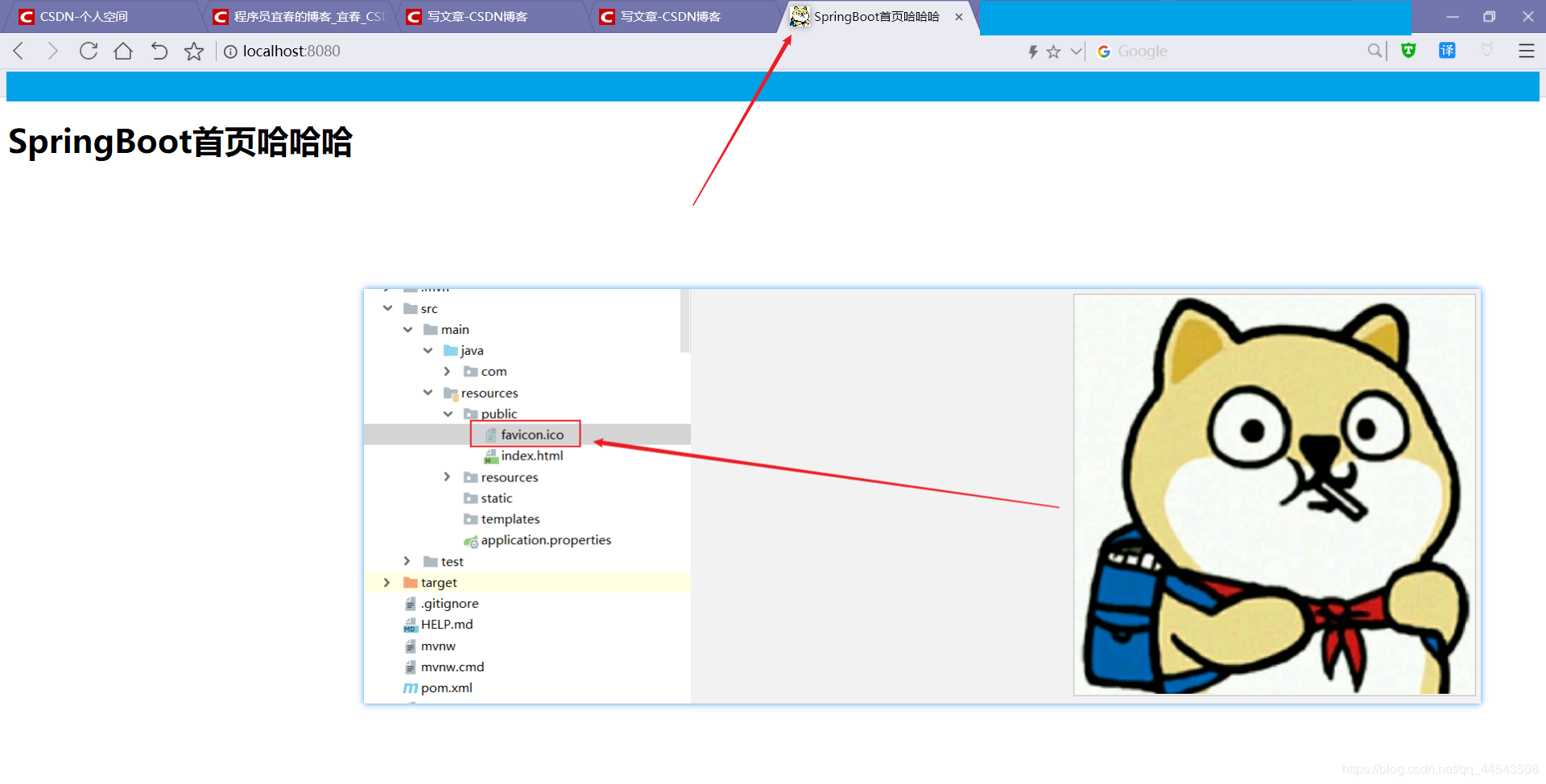Click the magnifier search icon

pos(1375,52)
